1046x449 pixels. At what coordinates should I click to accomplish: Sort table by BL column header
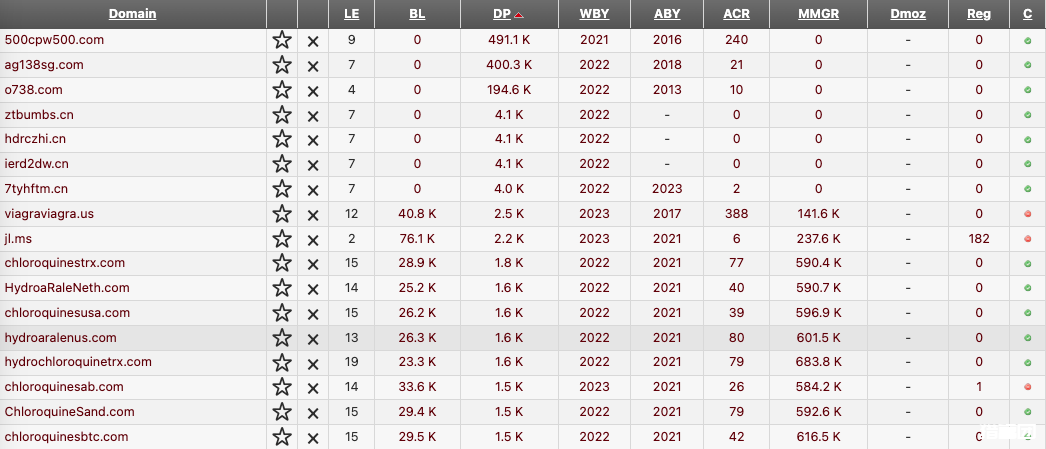[417, 14]
